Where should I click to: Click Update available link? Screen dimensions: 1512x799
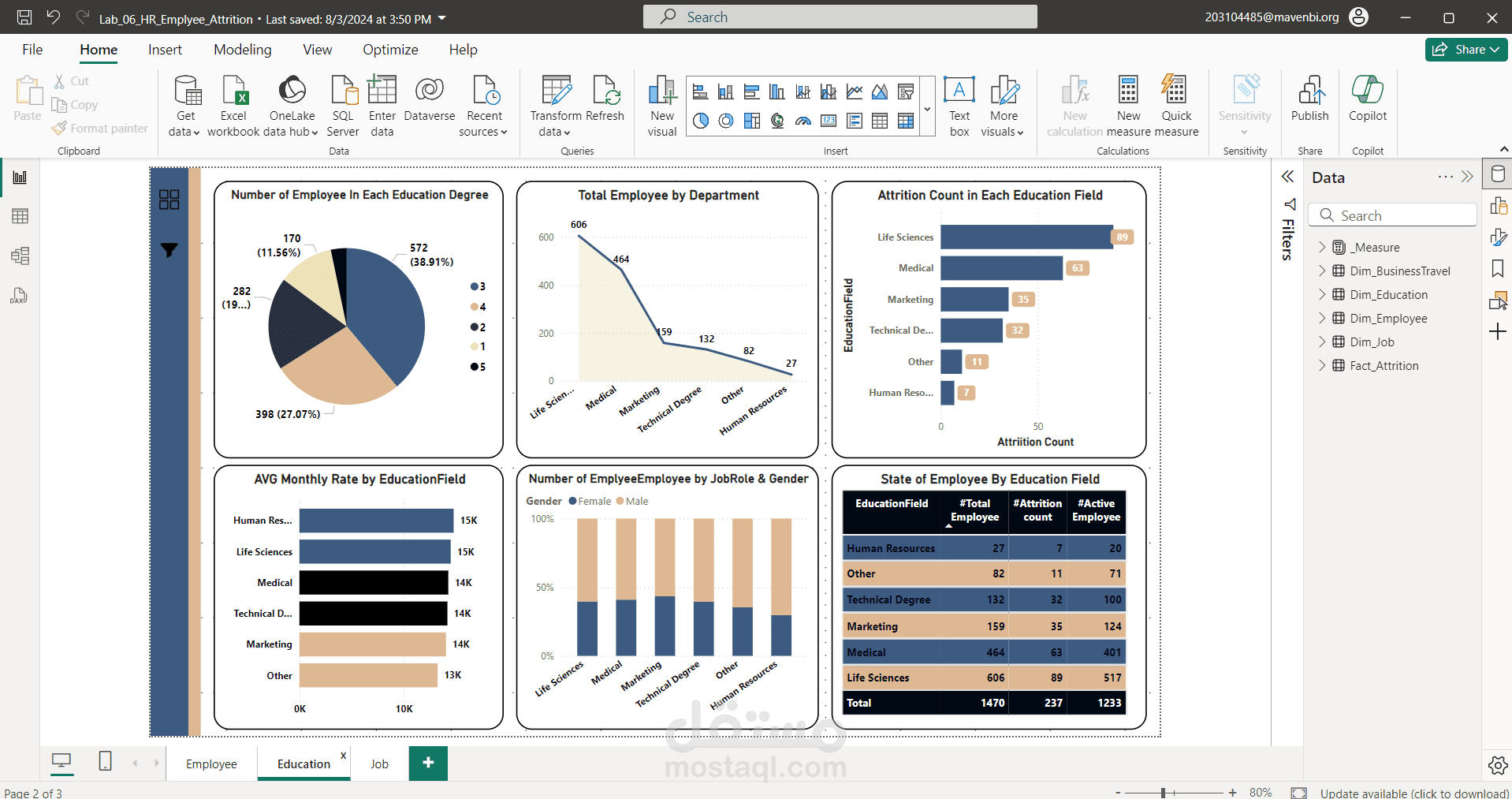[1414, 793]
